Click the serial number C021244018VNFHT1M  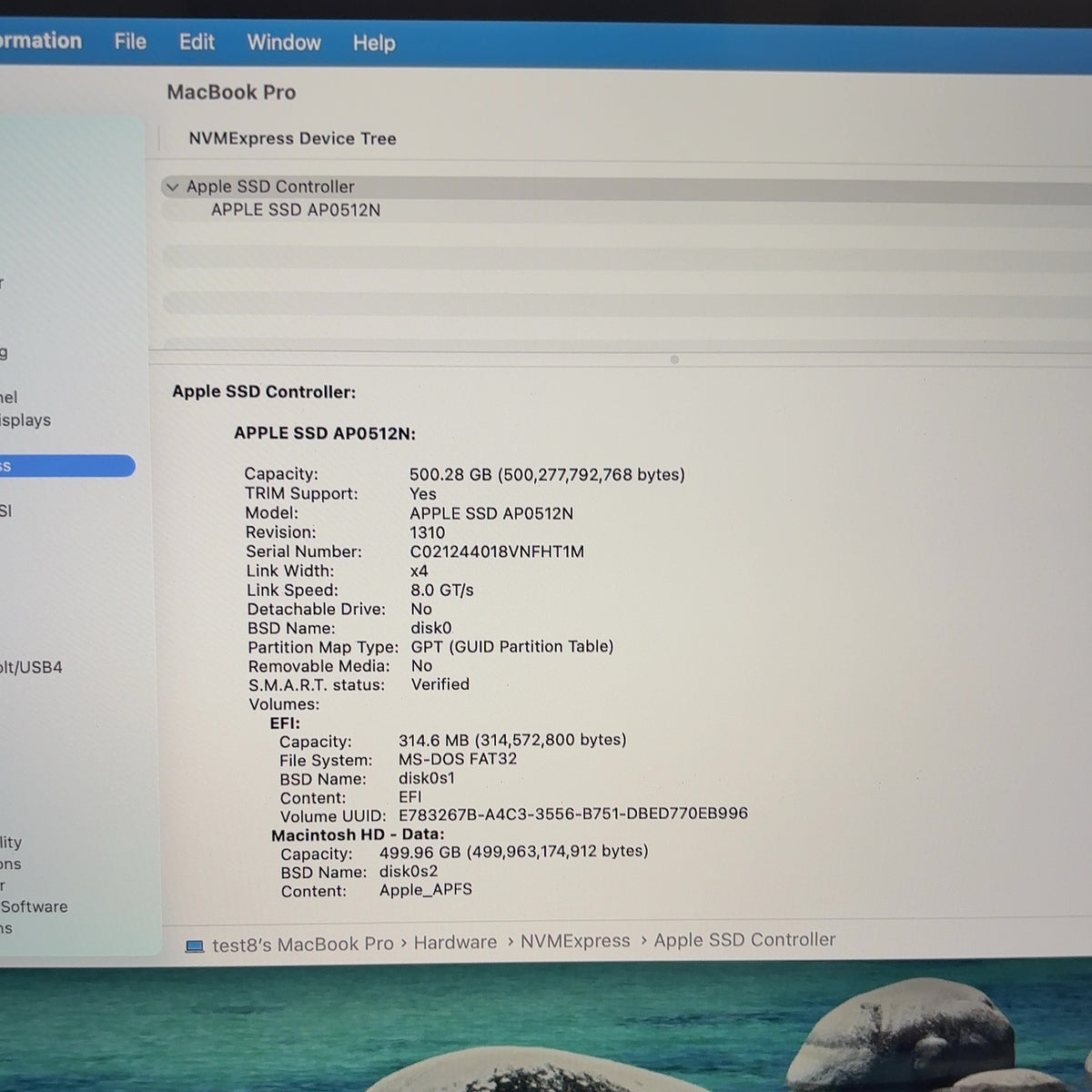497,551
